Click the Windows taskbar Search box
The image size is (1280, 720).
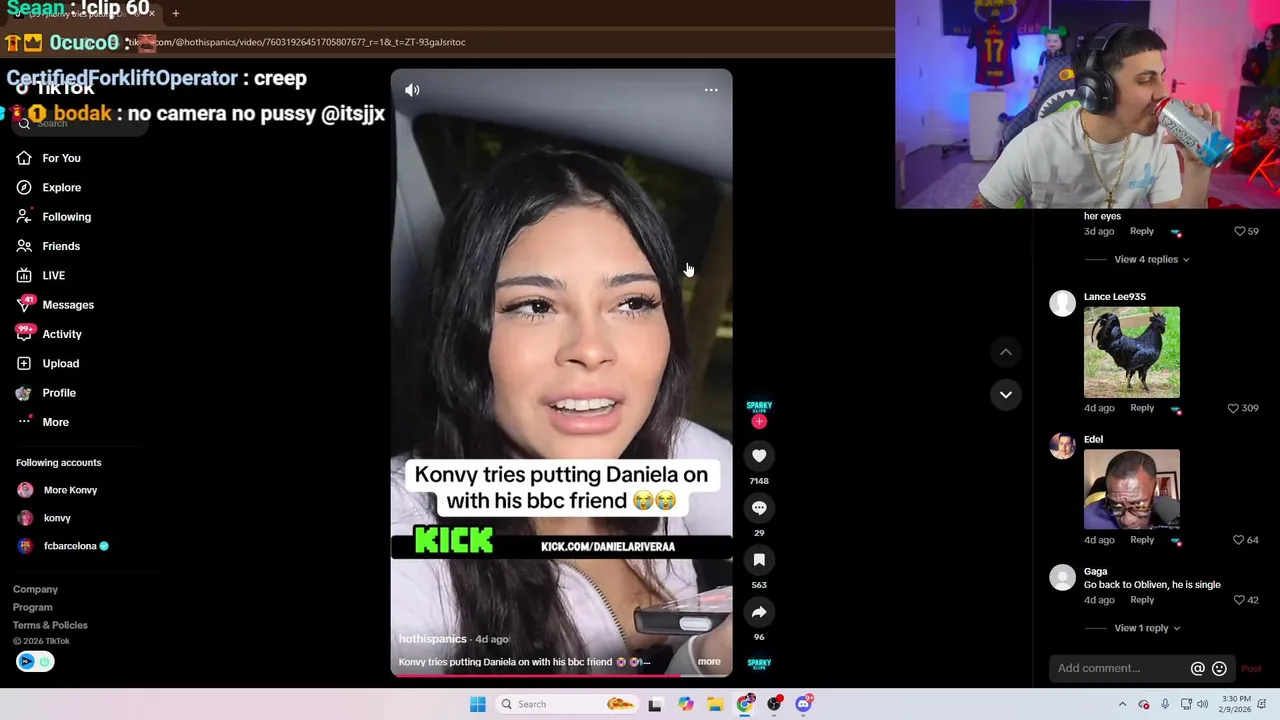(x=566, y=704)
